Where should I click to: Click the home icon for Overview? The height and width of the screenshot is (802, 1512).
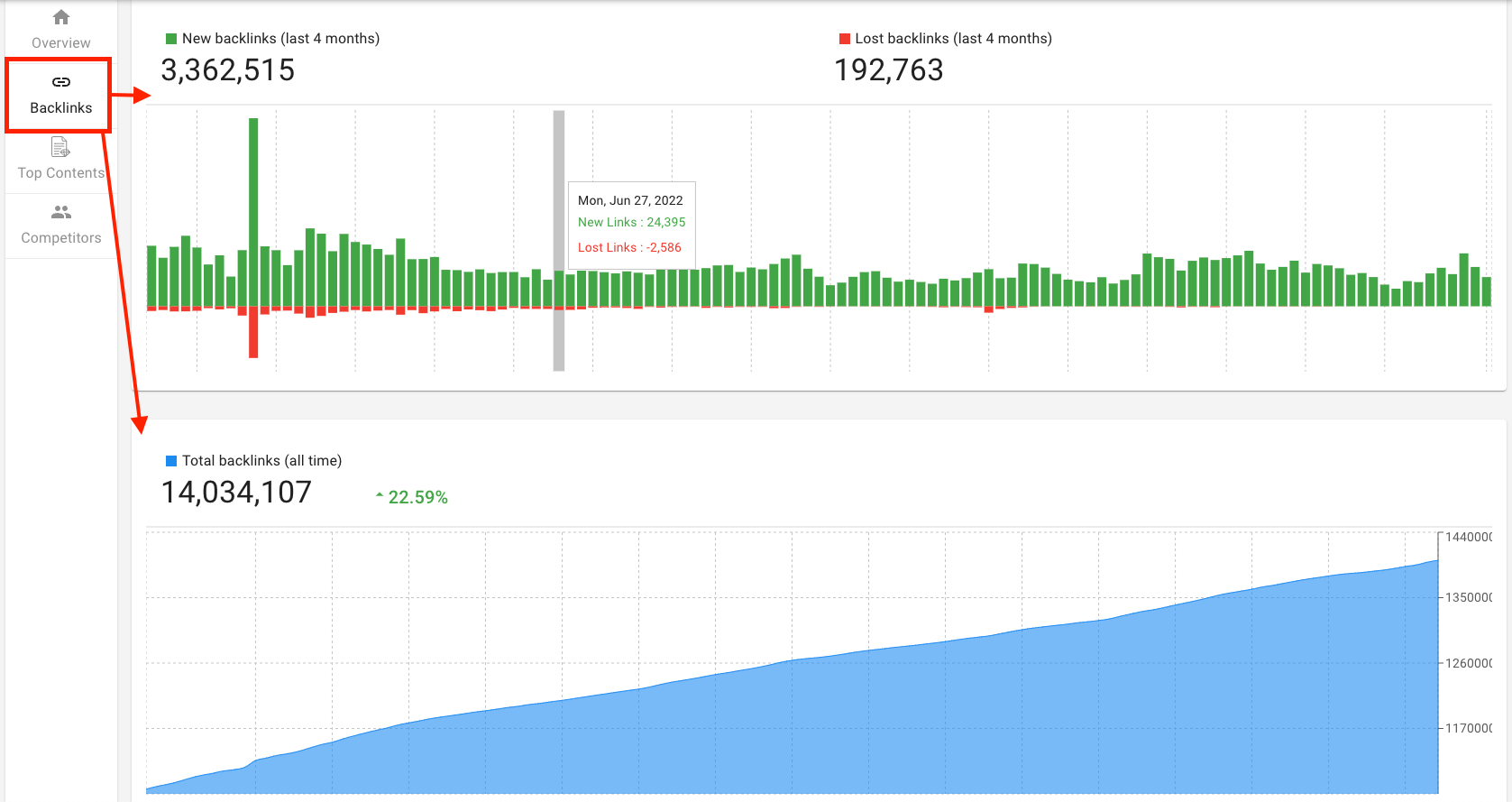pos(61,18)
